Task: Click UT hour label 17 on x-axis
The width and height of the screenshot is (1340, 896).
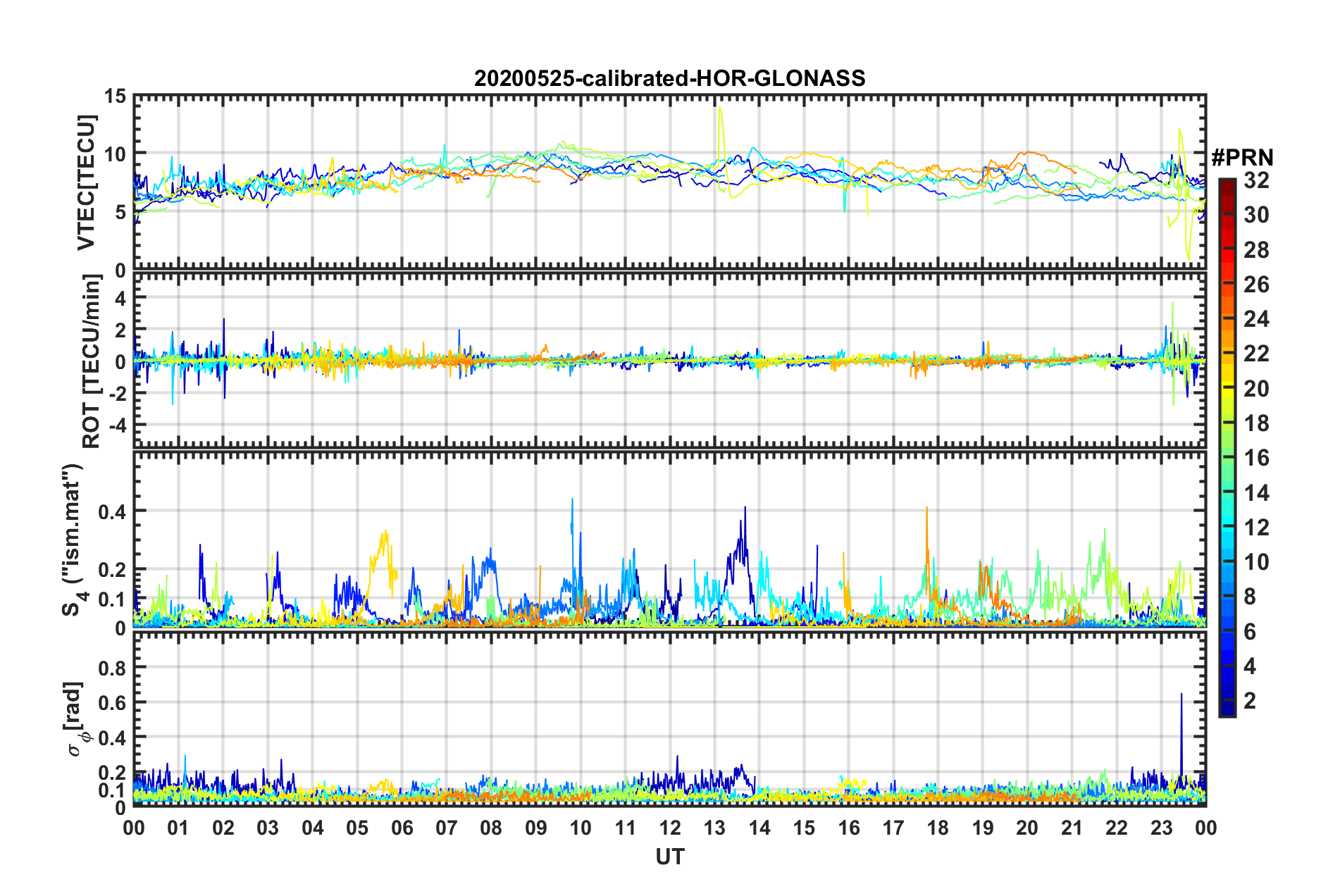Action: (893, 828)
